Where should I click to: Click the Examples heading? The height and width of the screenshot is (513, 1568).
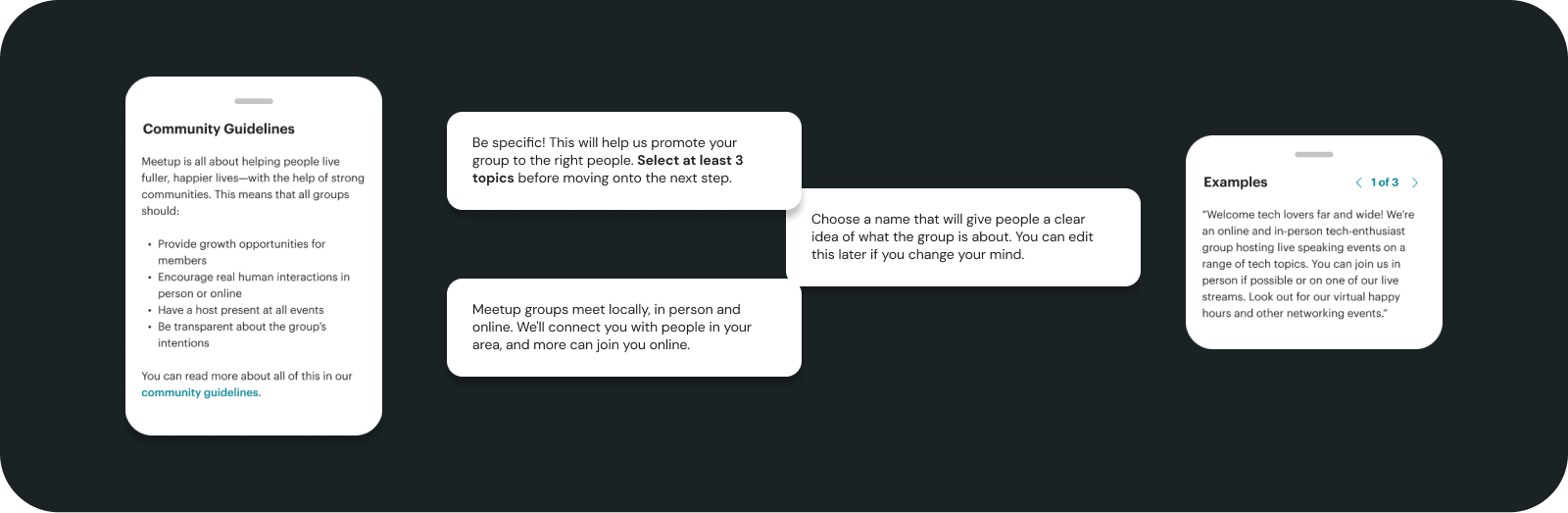(1235, 182)
